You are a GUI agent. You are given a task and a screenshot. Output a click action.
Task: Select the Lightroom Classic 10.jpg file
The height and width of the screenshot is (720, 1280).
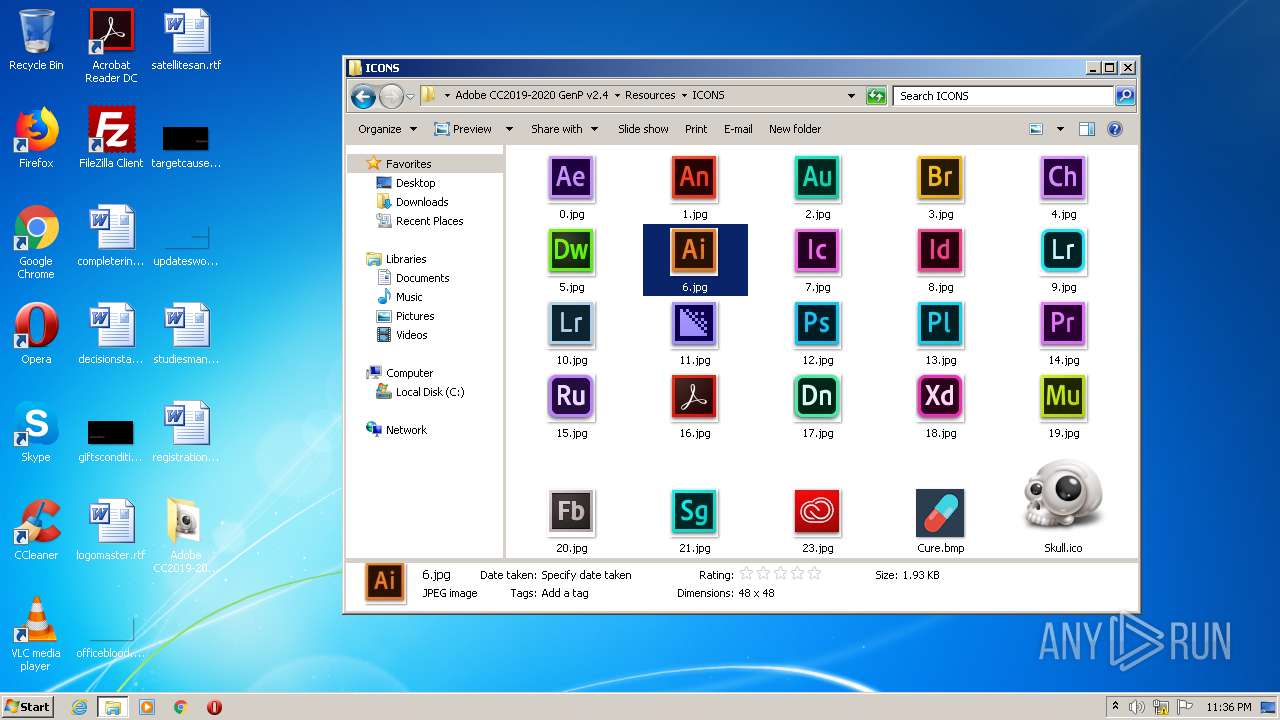(571, 323)
